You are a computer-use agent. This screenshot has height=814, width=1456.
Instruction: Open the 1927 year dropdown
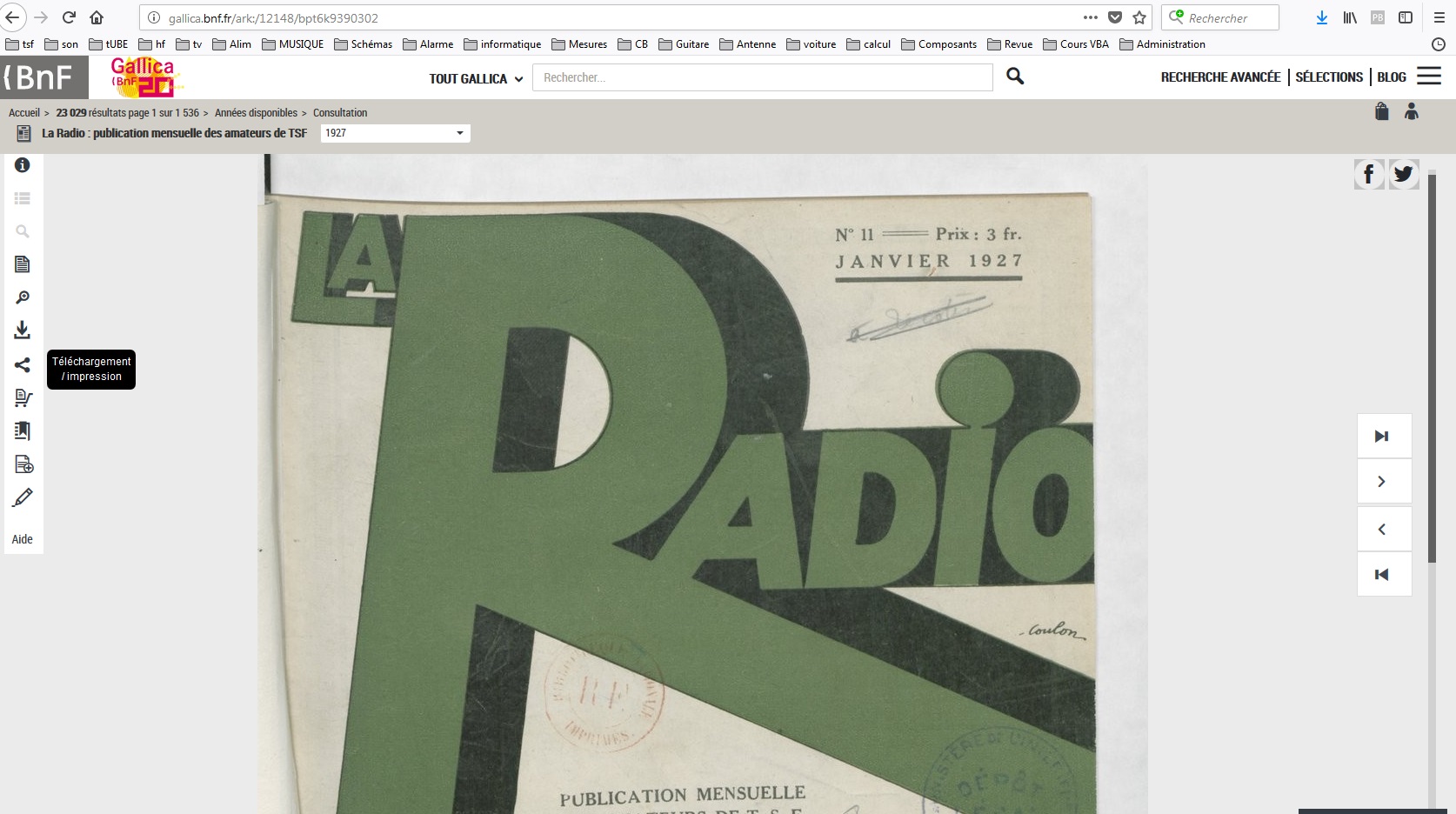(395, 133)
